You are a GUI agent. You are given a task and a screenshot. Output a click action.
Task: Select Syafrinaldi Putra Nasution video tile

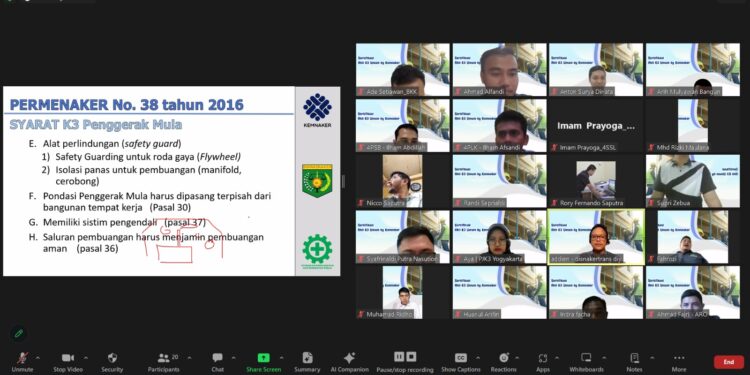(403, 237)
